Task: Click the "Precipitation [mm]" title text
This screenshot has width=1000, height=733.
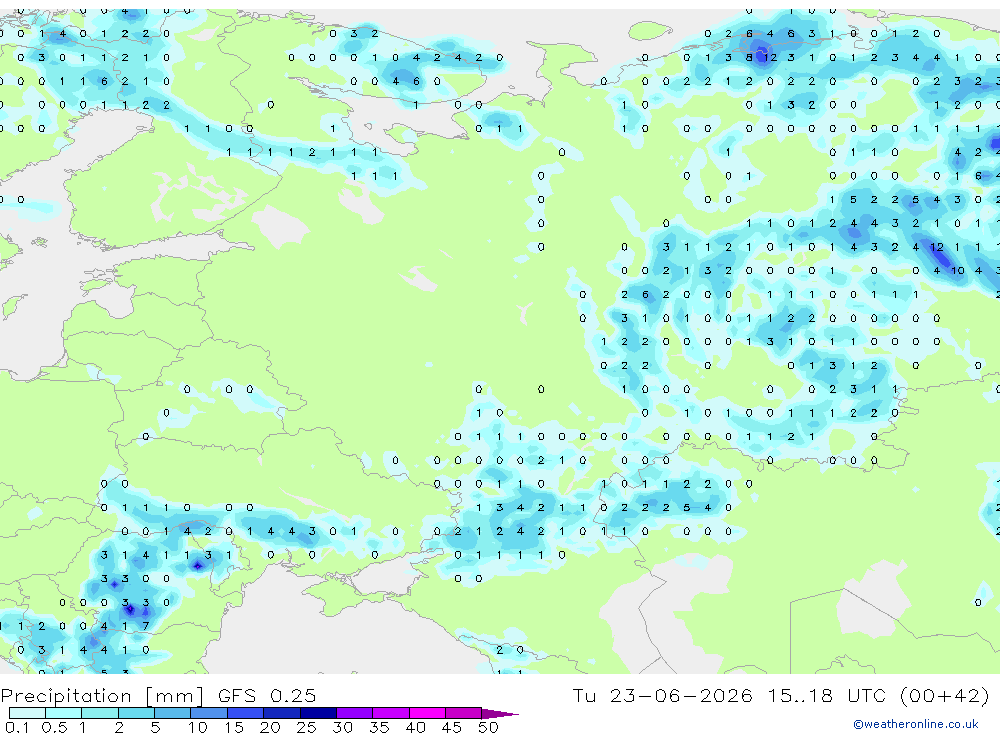Action: point(102,696)
